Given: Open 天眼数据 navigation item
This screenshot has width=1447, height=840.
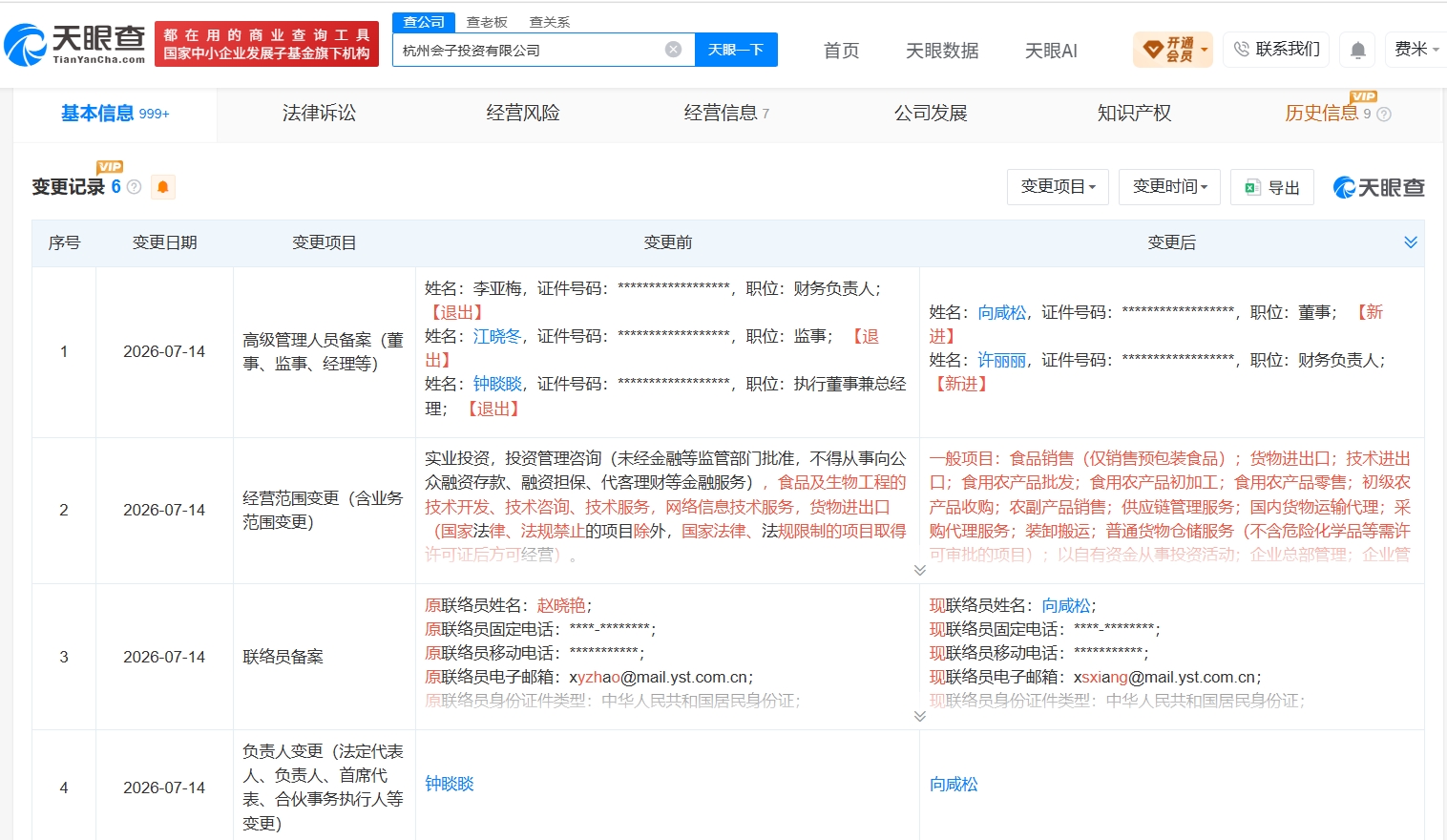Looking at the screenshot, I should 942,51.
